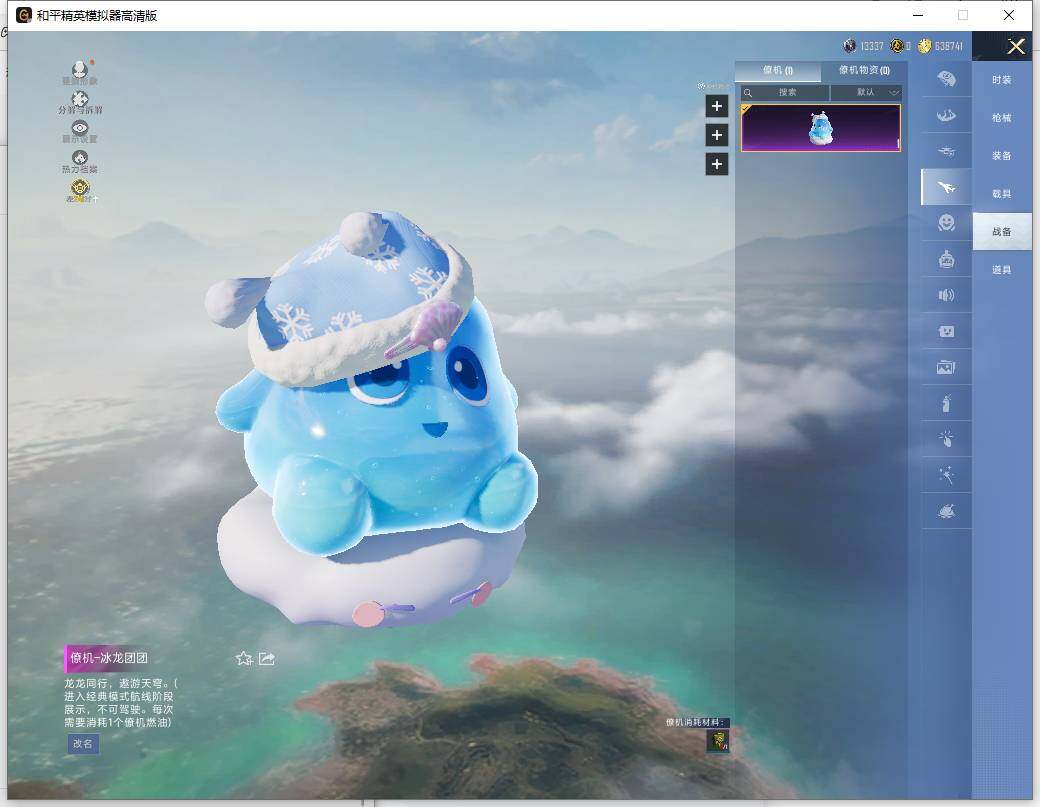The image size is (1040, 807).
Task: Select the 战备 menu tab
Action: pyautogui.click(x=1002, y=231)
